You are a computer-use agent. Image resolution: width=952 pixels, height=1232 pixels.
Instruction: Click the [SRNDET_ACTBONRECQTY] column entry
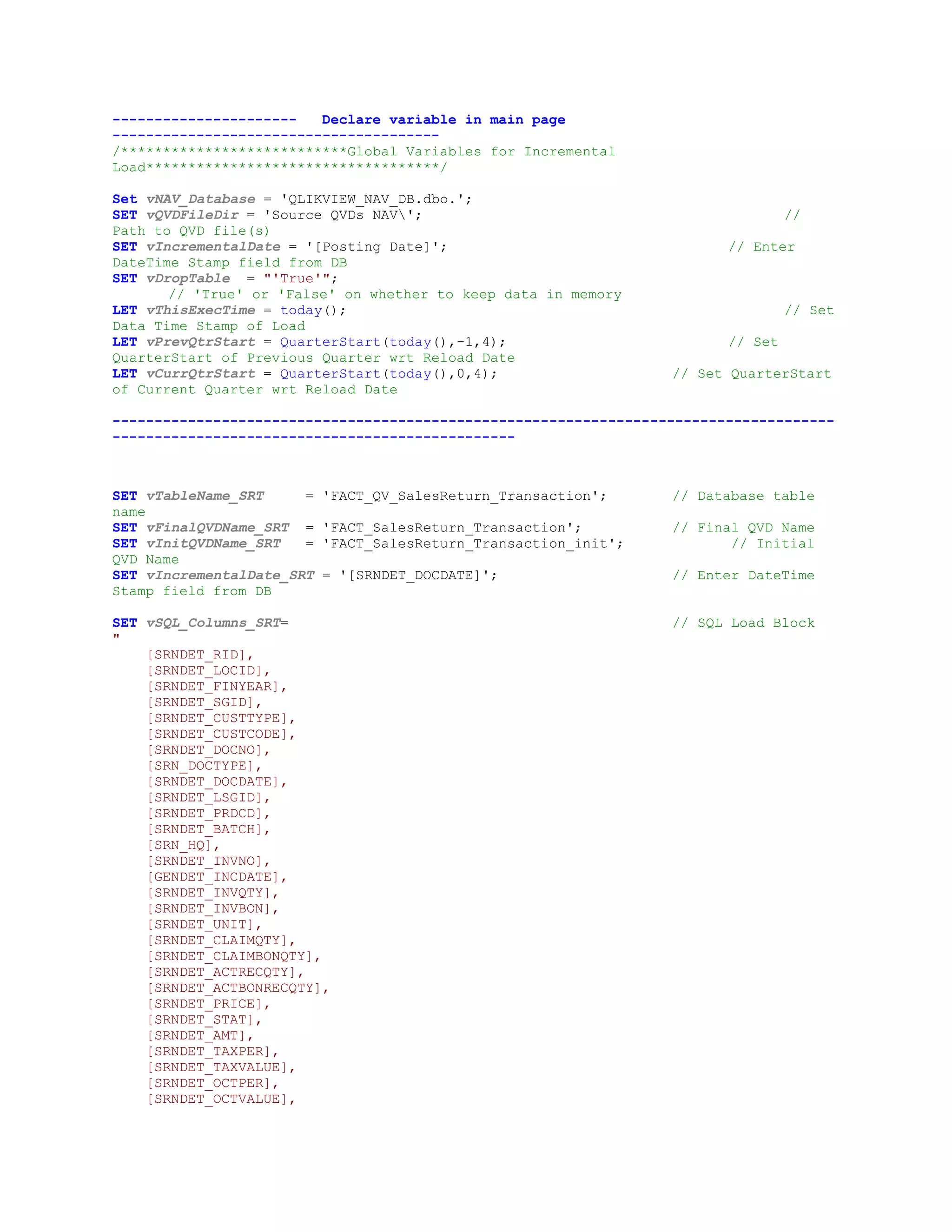click(x=234, y=988)
